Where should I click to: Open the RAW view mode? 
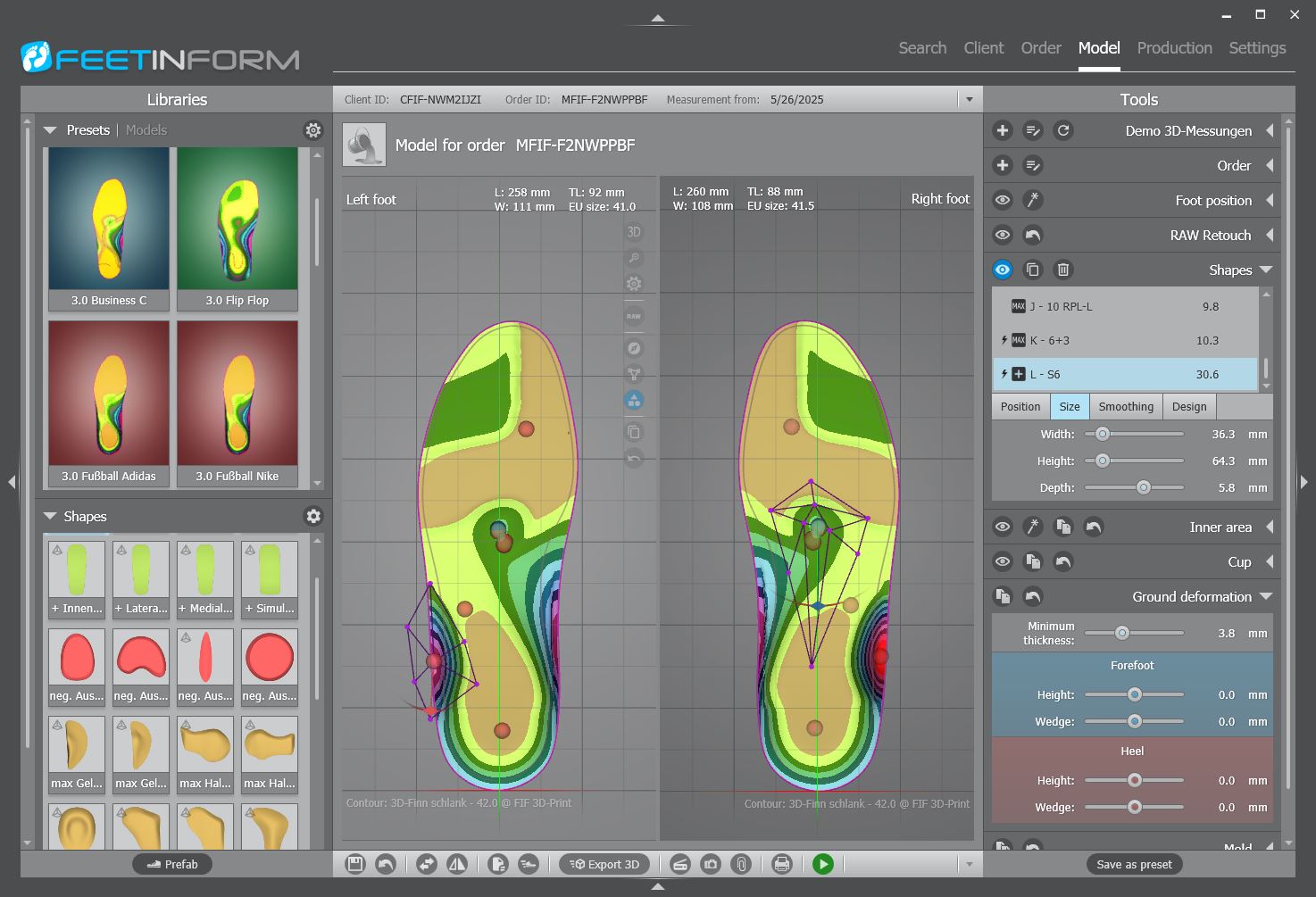tap(634, 315)
